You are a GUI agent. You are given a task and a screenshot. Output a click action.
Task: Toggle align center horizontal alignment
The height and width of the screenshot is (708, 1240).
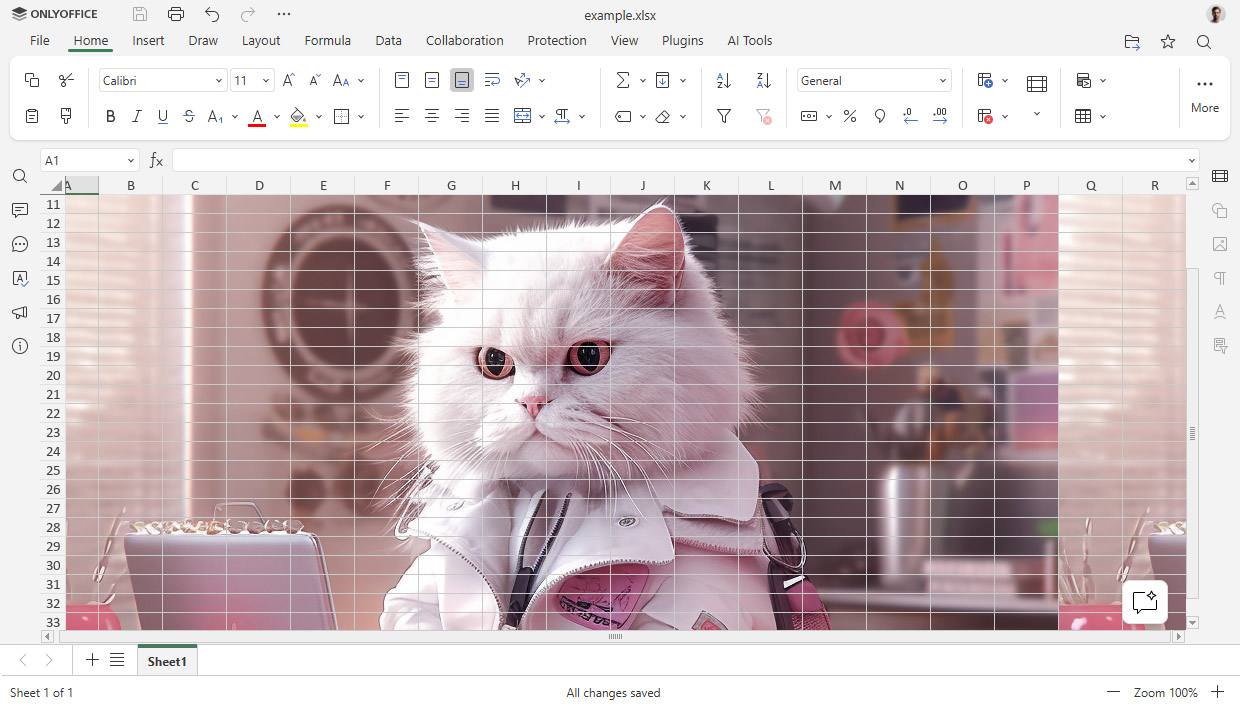pyautogui.click(x=432, y=116)
